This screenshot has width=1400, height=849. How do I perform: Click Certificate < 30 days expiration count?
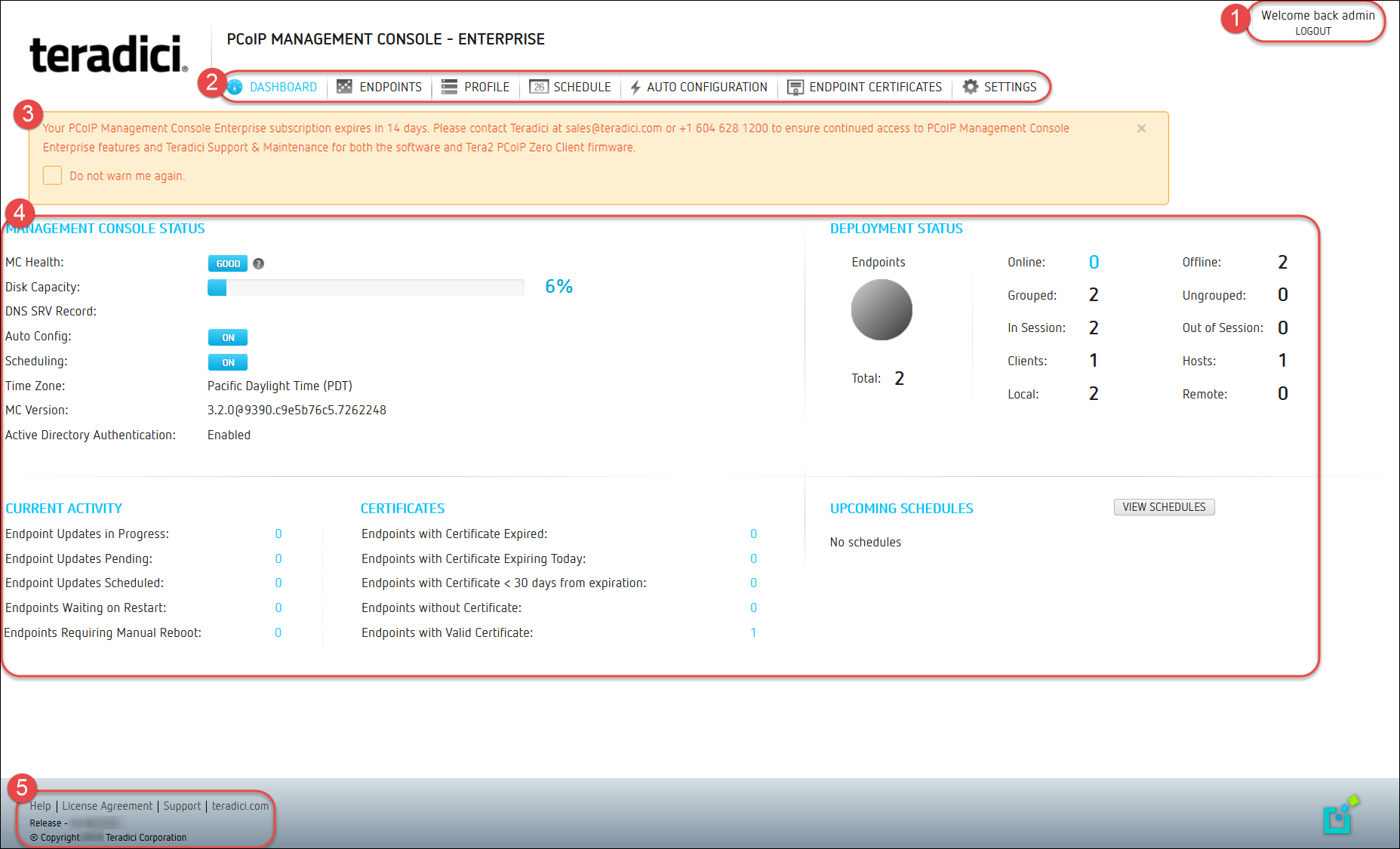(753, 583)
